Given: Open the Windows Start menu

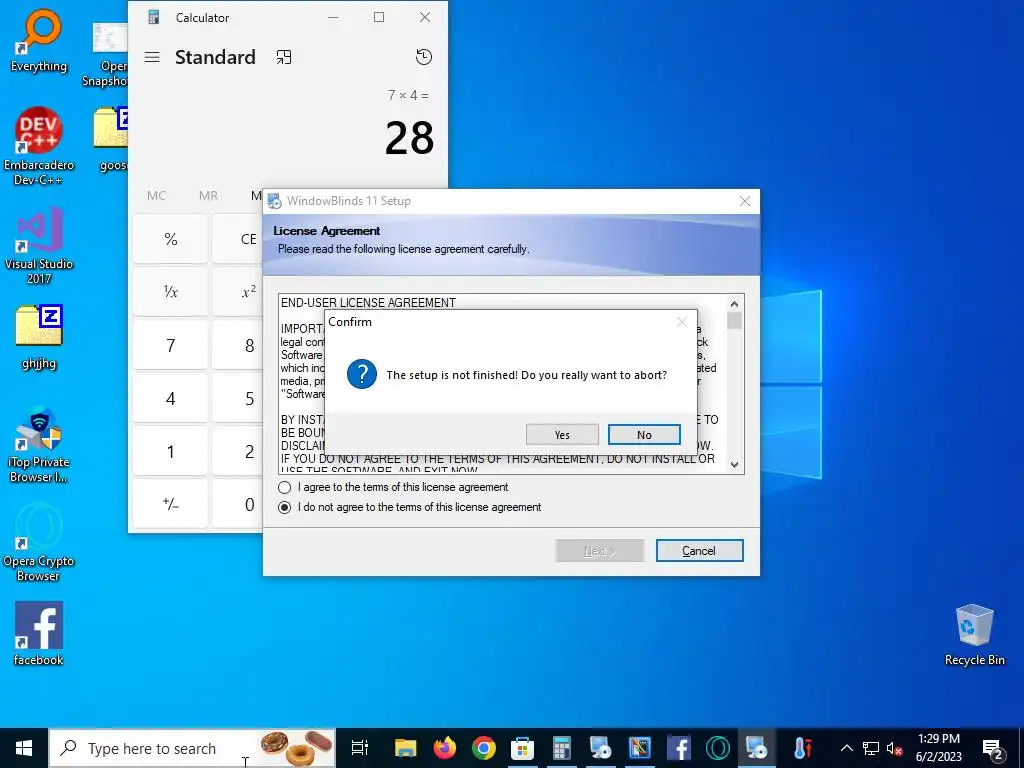Looking at the screenshot, I should click(24, 748).
